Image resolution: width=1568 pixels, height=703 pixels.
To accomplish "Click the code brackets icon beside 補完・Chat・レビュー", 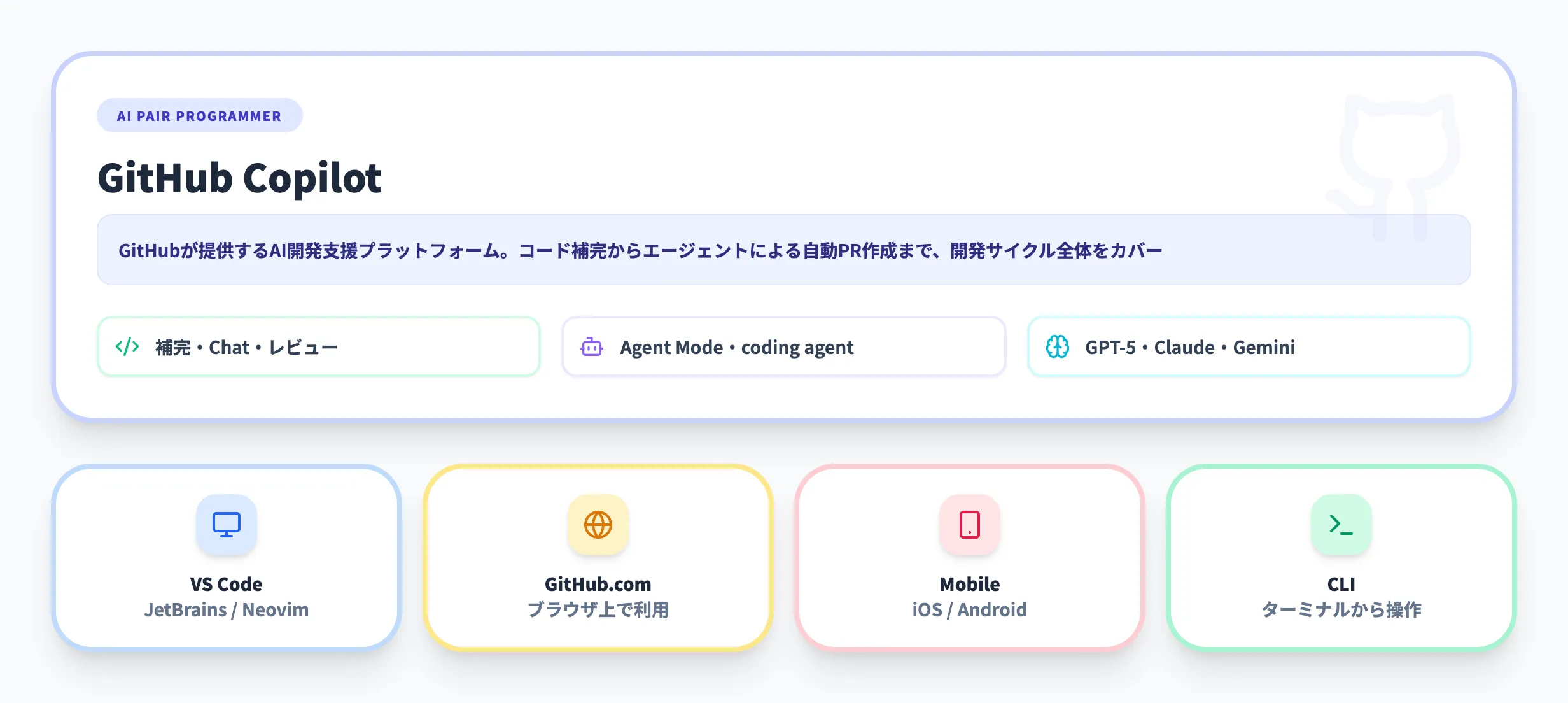I will coord(127,346).
